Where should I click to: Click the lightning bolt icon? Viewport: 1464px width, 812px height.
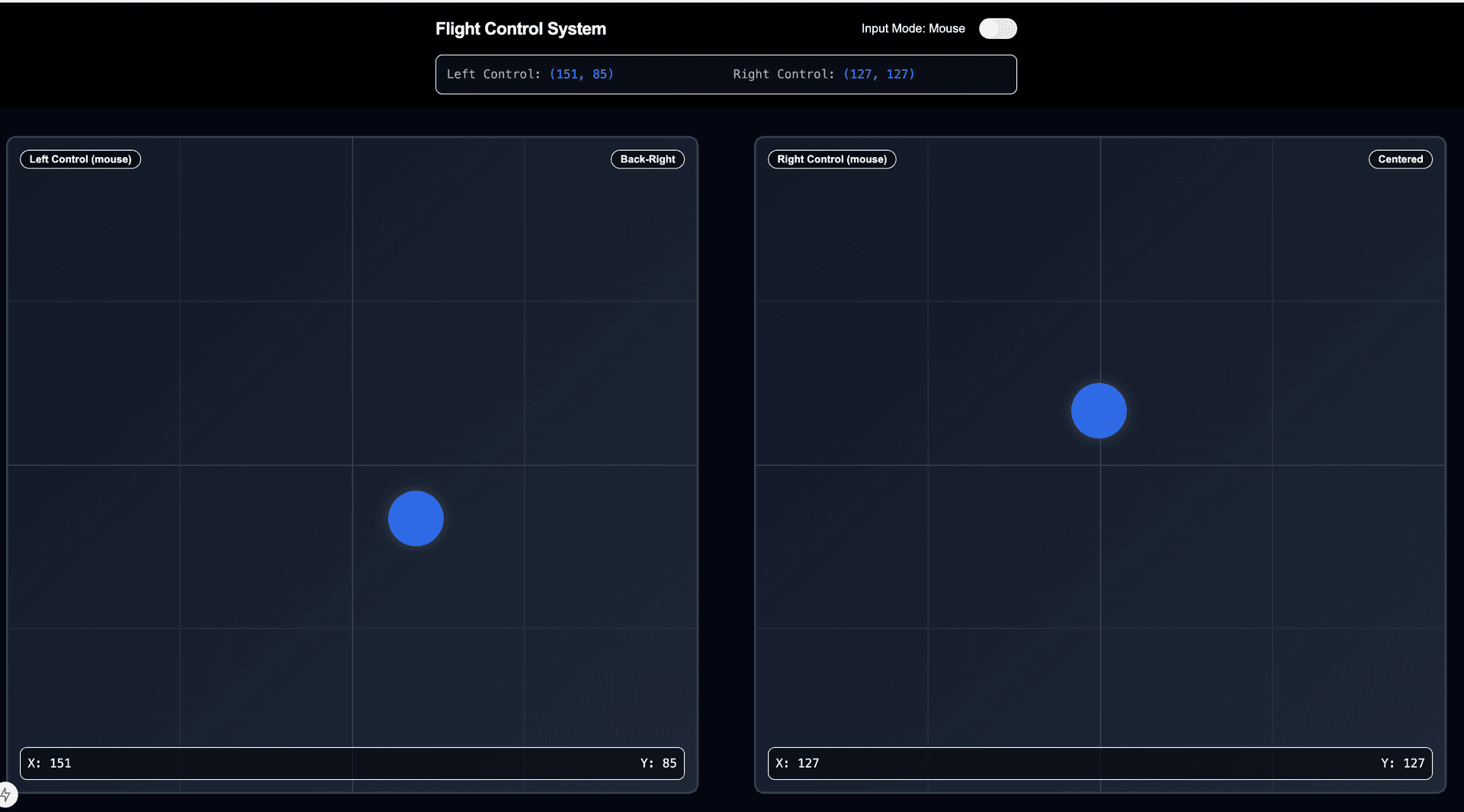click(8, 794)
